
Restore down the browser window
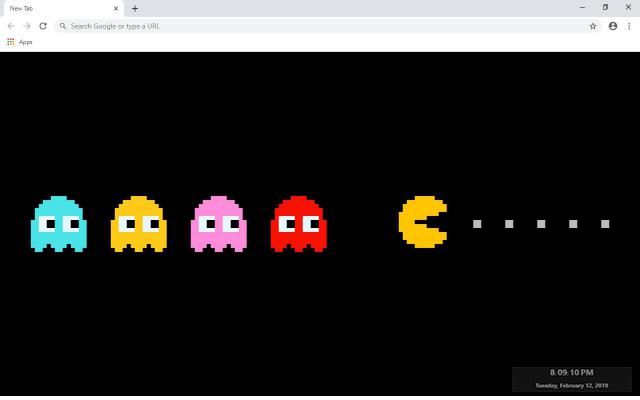click(605, 7)
